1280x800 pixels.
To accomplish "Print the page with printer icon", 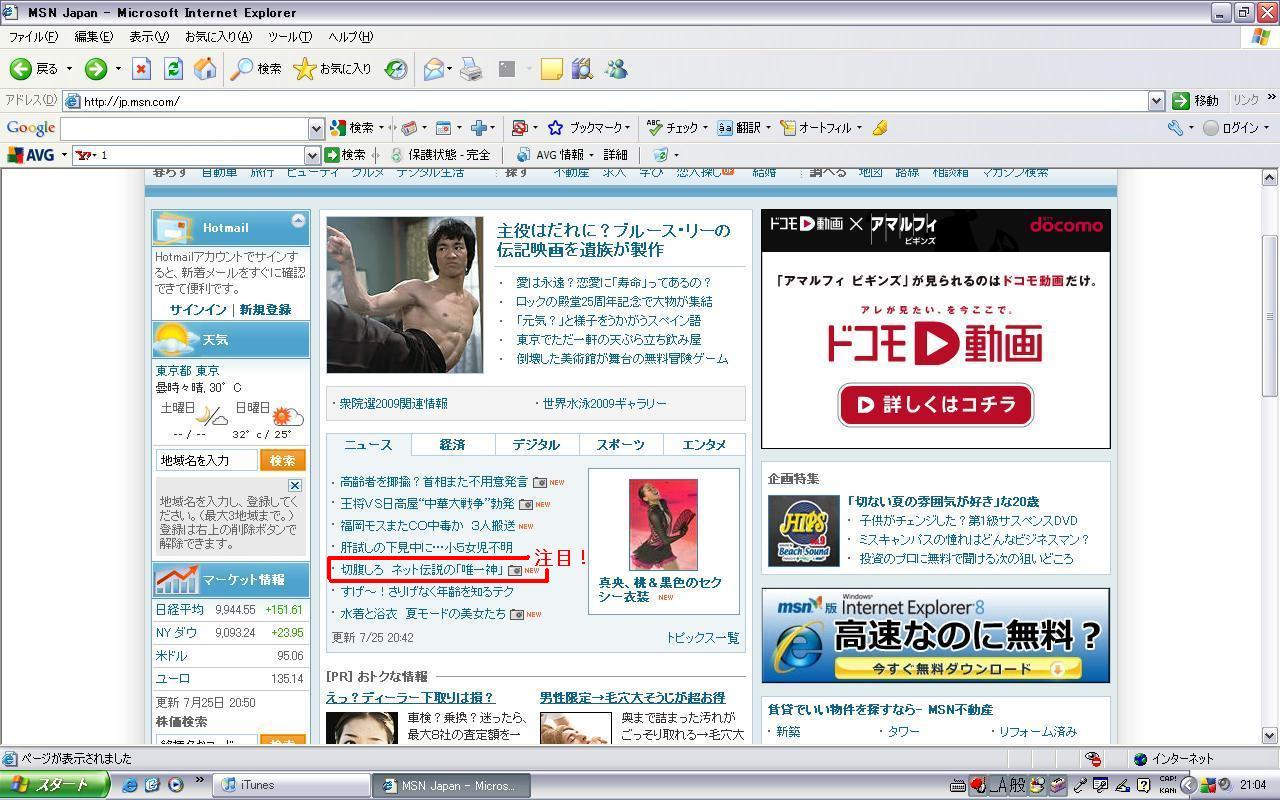I will 471,69.
